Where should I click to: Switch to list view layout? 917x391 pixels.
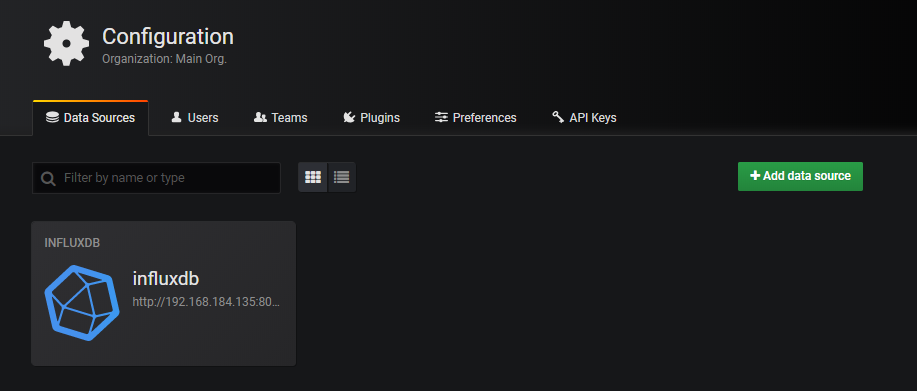point(342,177)
